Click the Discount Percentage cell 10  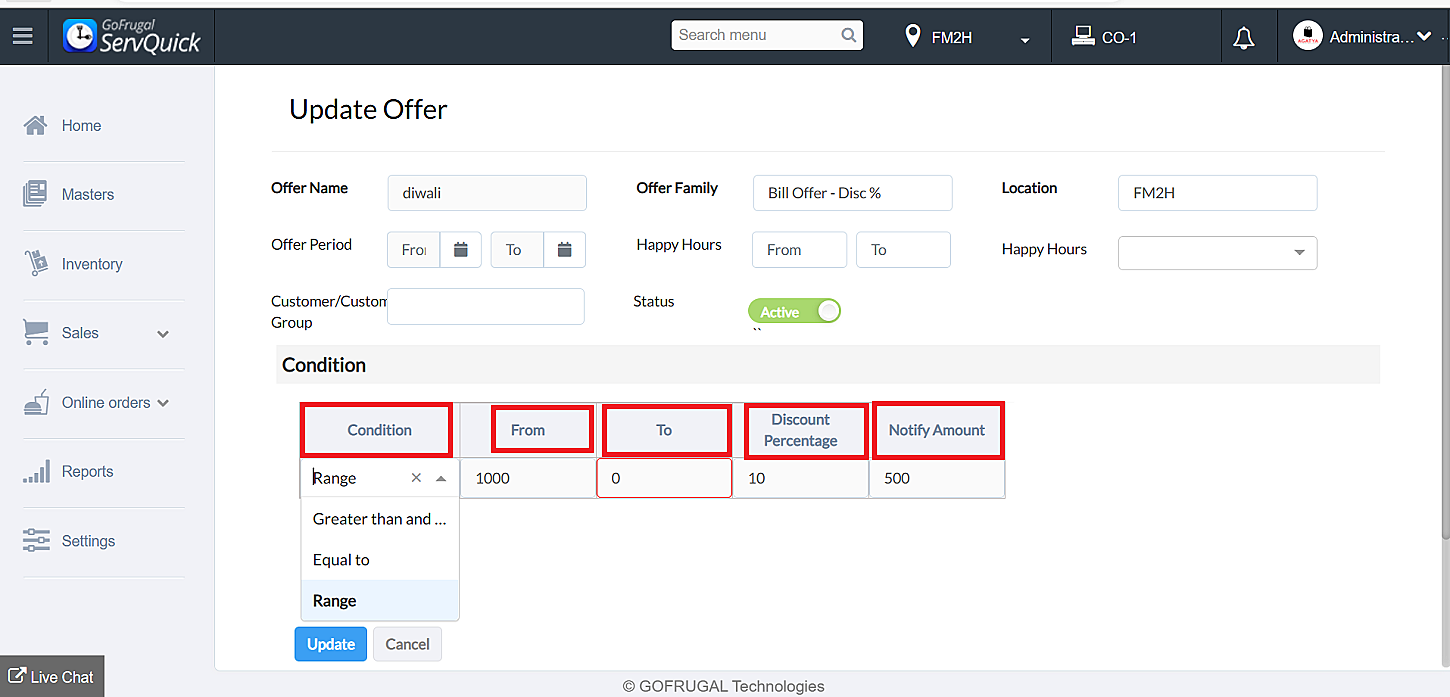[x=801, y=478]
